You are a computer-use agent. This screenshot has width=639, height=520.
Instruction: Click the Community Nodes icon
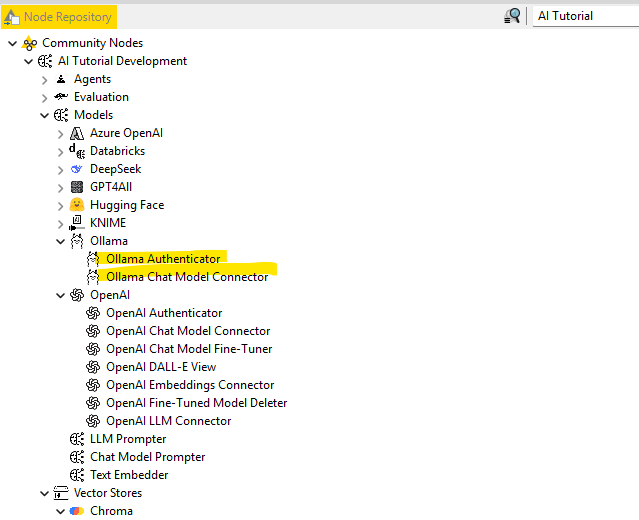29,43
